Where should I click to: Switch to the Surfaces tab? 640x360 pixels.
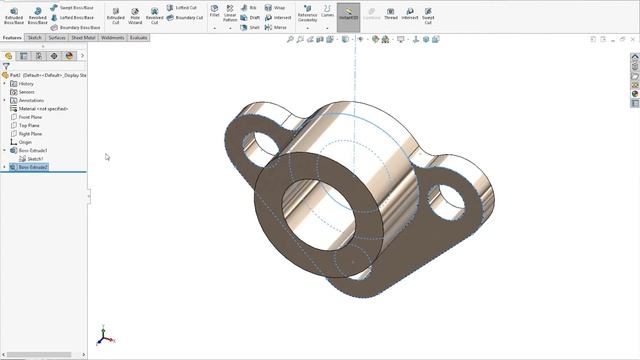[x=57, y=38]
